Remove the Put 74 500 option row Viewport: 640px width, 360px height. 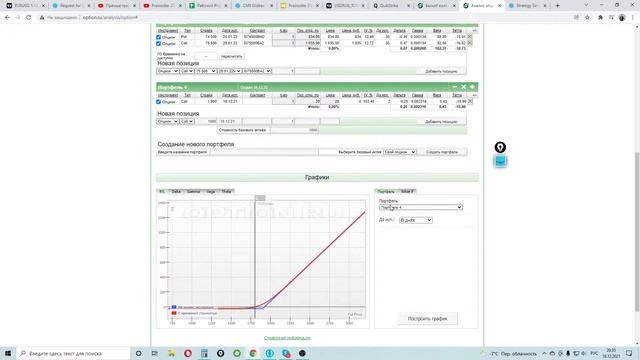click(470, 37)
